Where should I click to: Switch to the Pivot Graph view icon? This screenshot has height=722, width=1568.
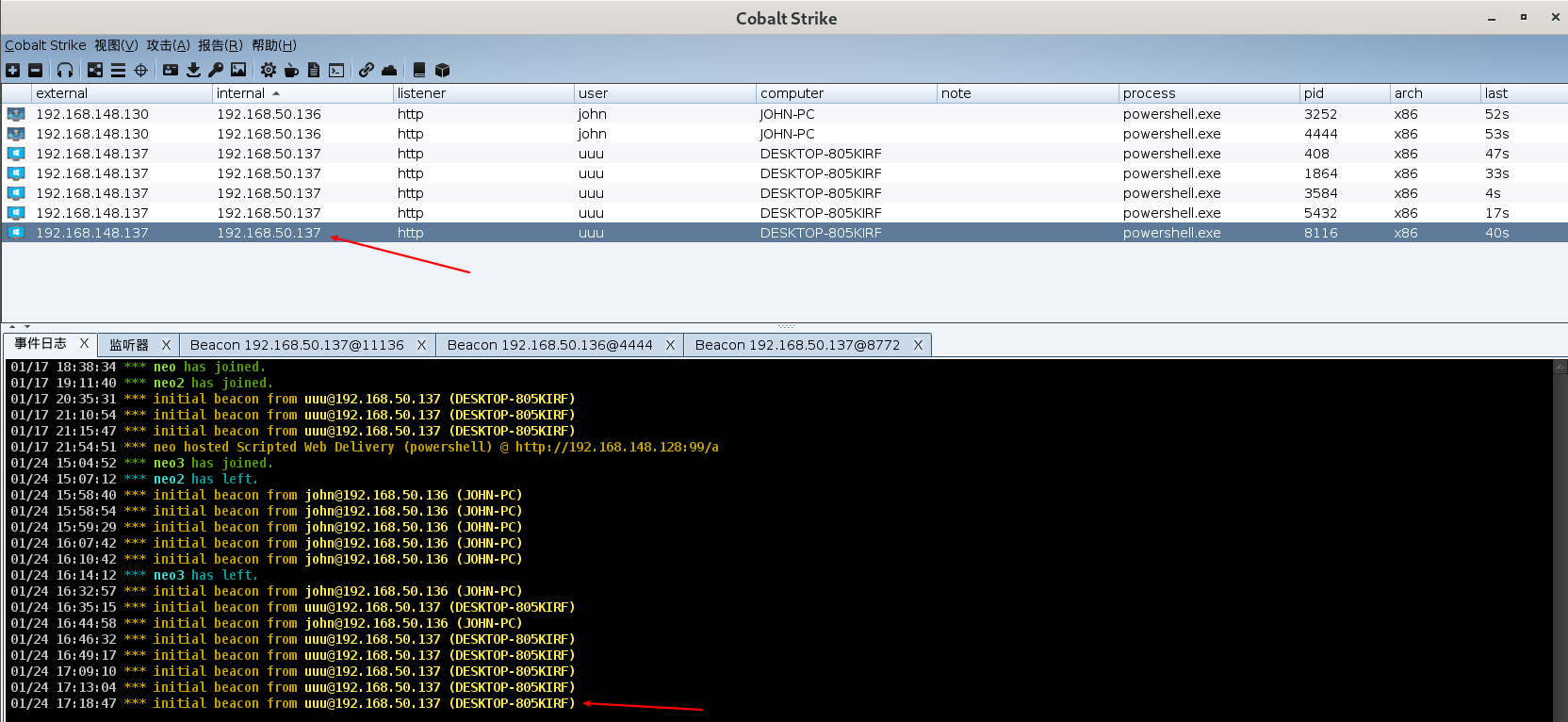click(95, 70)
